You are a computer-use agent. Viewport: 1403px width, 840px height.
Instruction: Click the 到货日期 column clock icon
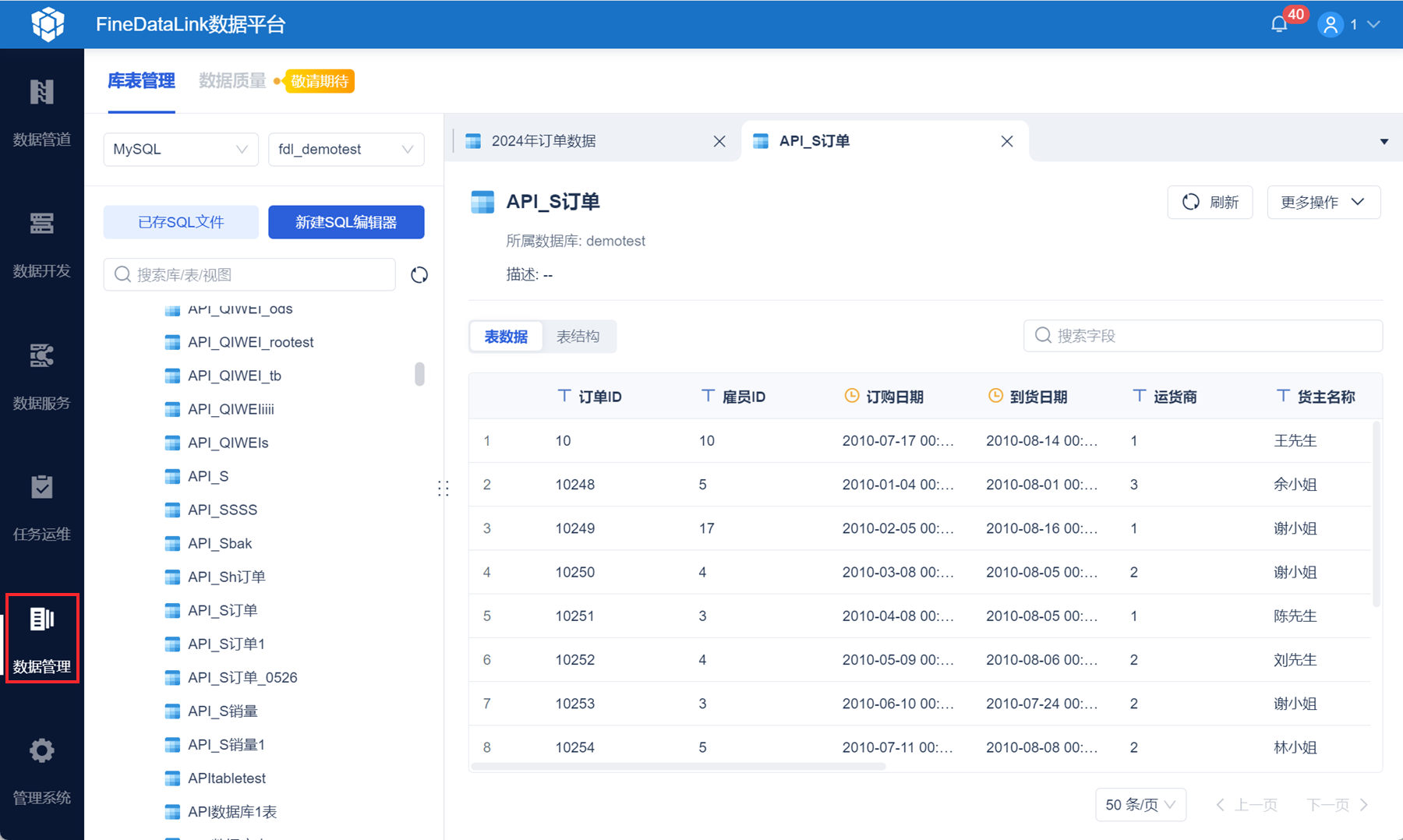tap(995, 396)
